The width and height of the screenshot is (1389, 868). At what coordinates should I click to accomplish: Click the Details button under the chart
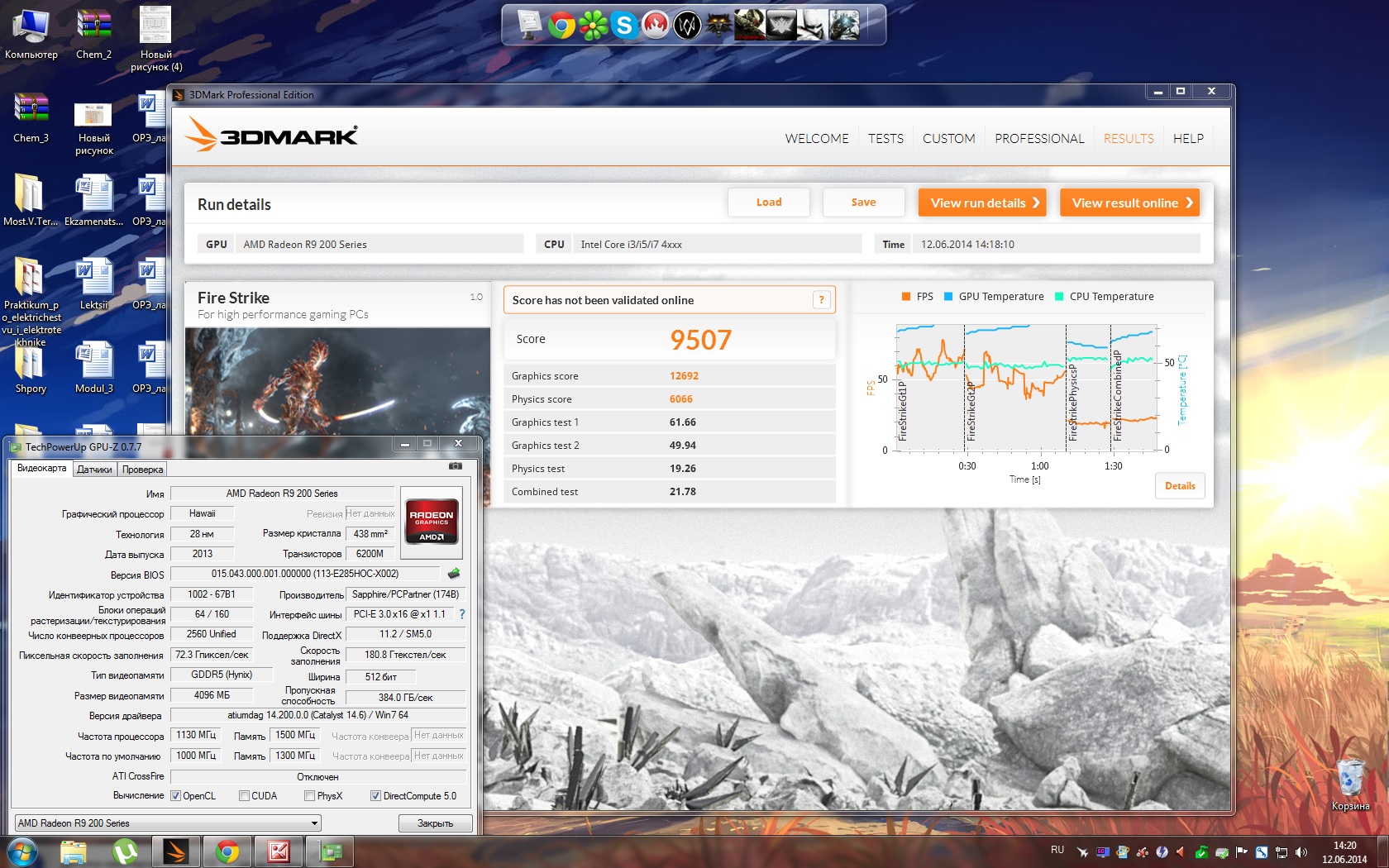pos(1180,486)
